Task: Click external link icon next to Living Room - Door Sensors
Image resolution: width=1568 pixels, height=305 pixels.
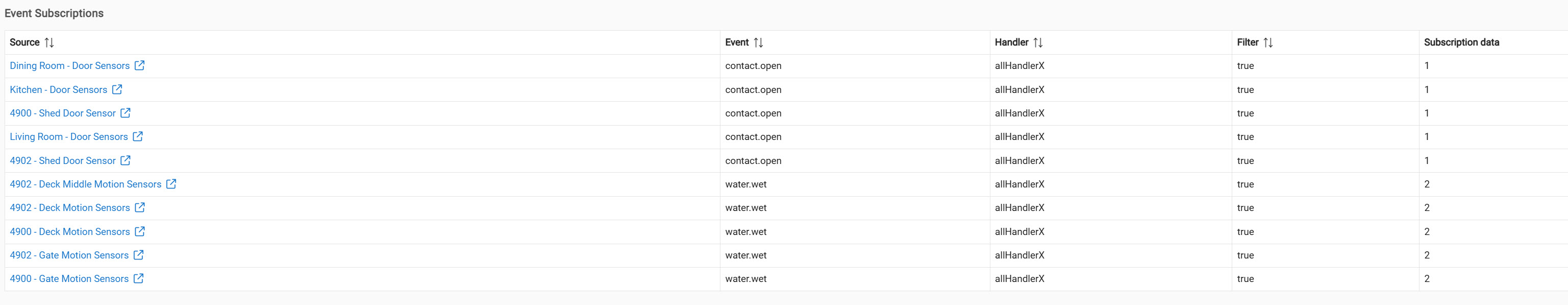Action: (x=138, y=136)
